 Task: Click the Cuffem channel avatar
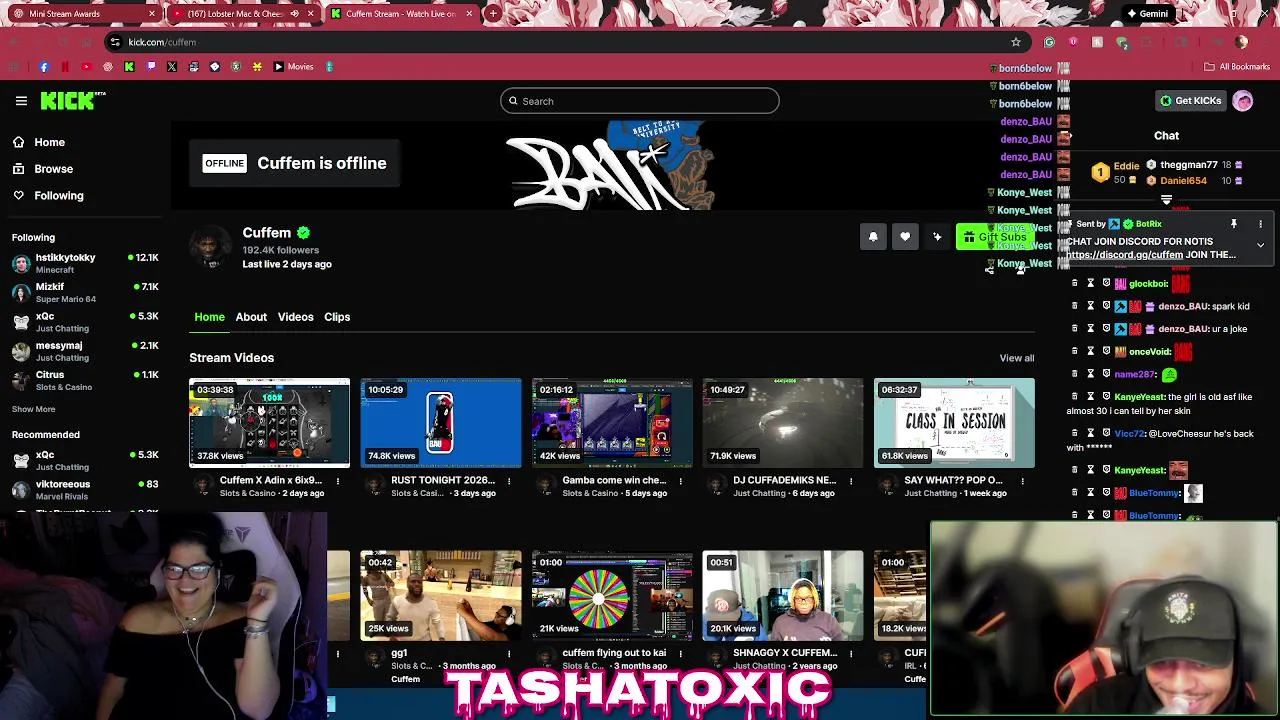[210, 247]
